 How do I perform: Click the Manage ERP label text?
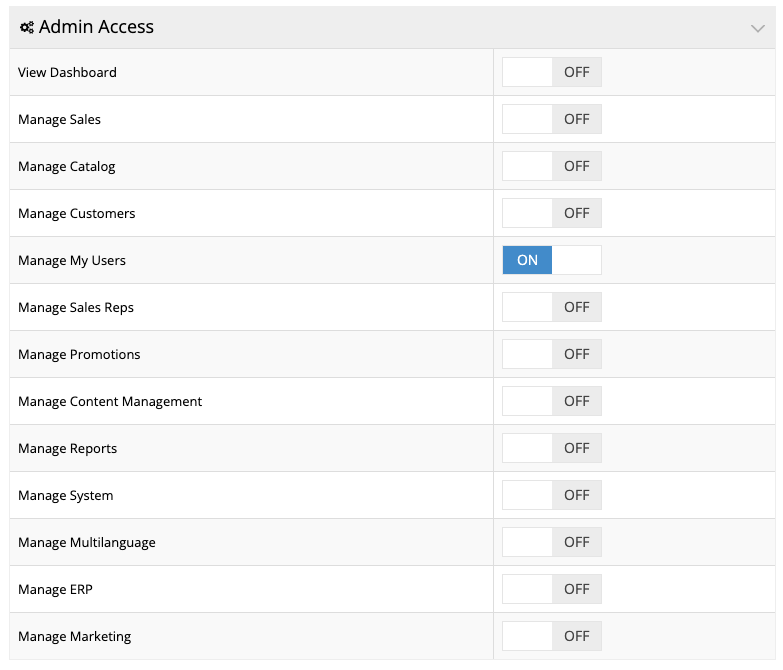point(55,590)
